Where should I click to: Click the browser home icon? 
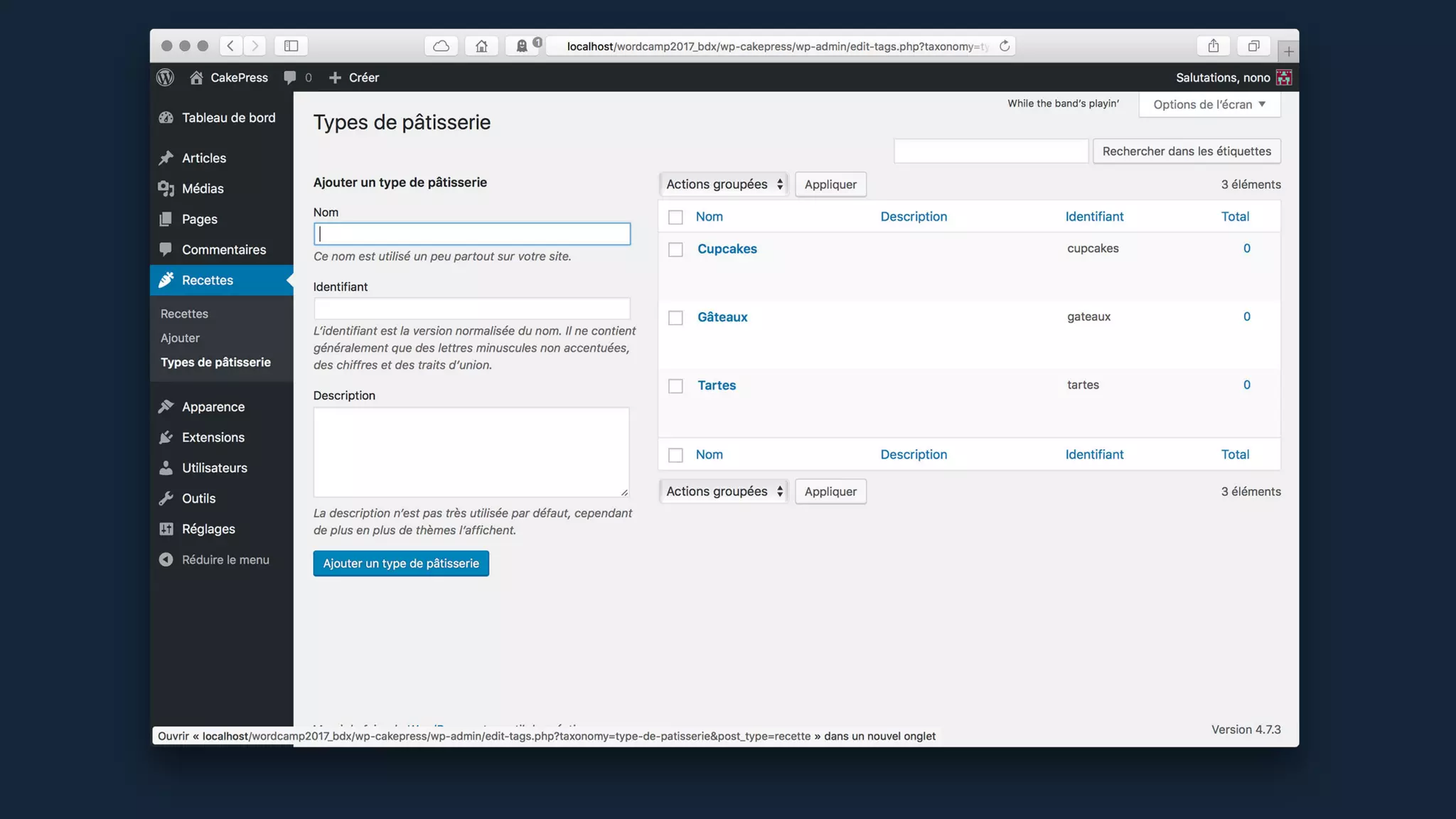click(481, 46)
